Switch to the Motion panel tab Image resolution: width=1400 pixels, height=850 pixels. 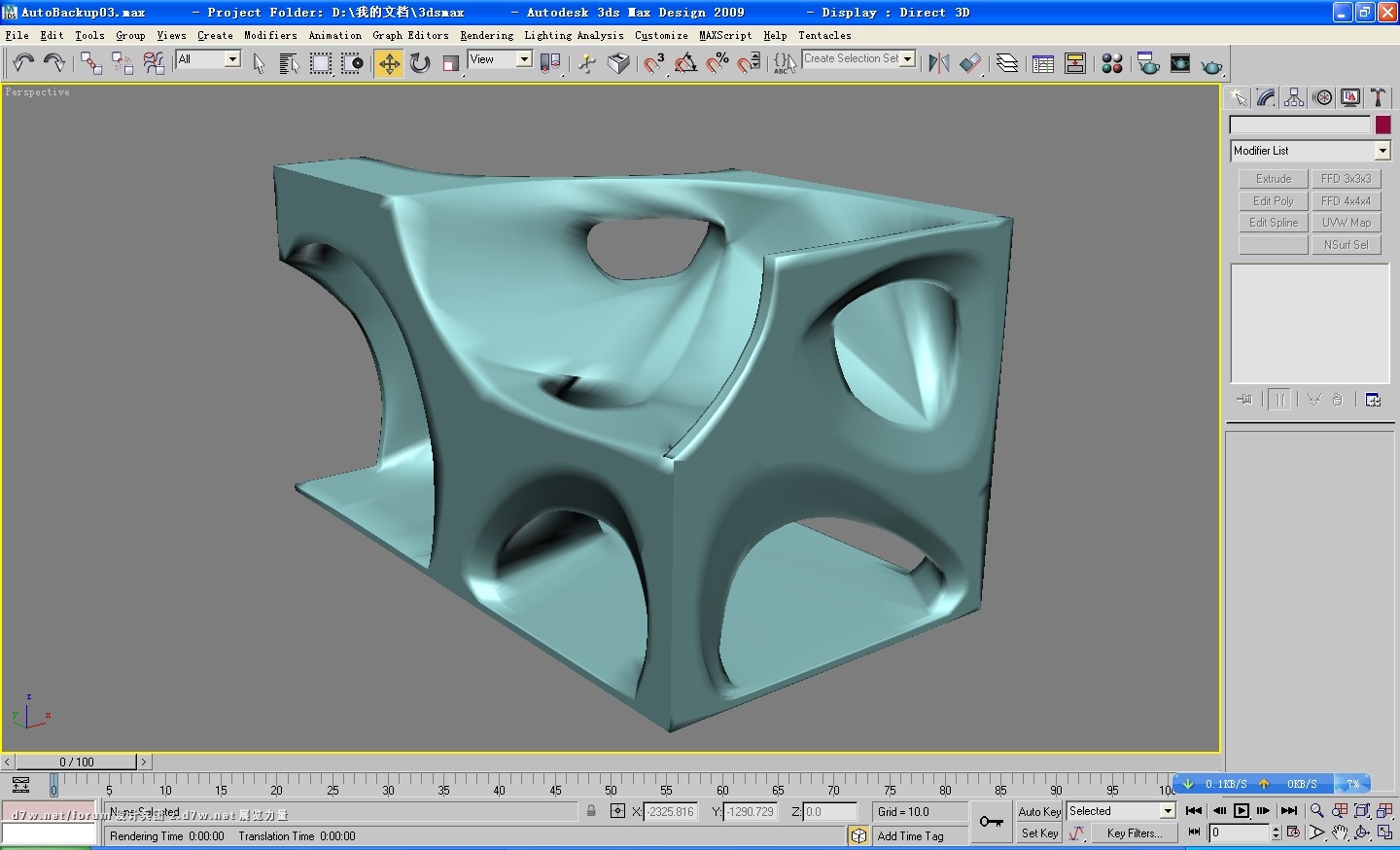pyautogui.click(x=1322, y=97)
